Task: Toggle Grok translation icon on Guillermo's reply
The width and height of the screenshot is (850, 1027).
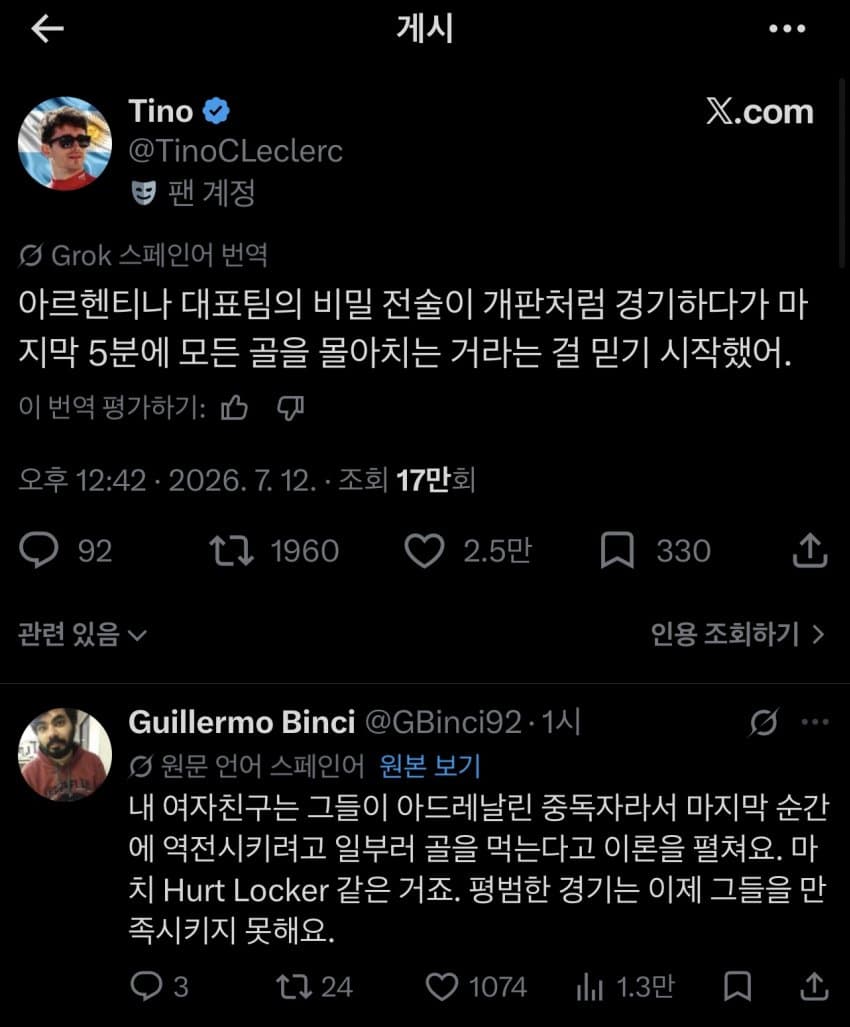Action: 764,722
